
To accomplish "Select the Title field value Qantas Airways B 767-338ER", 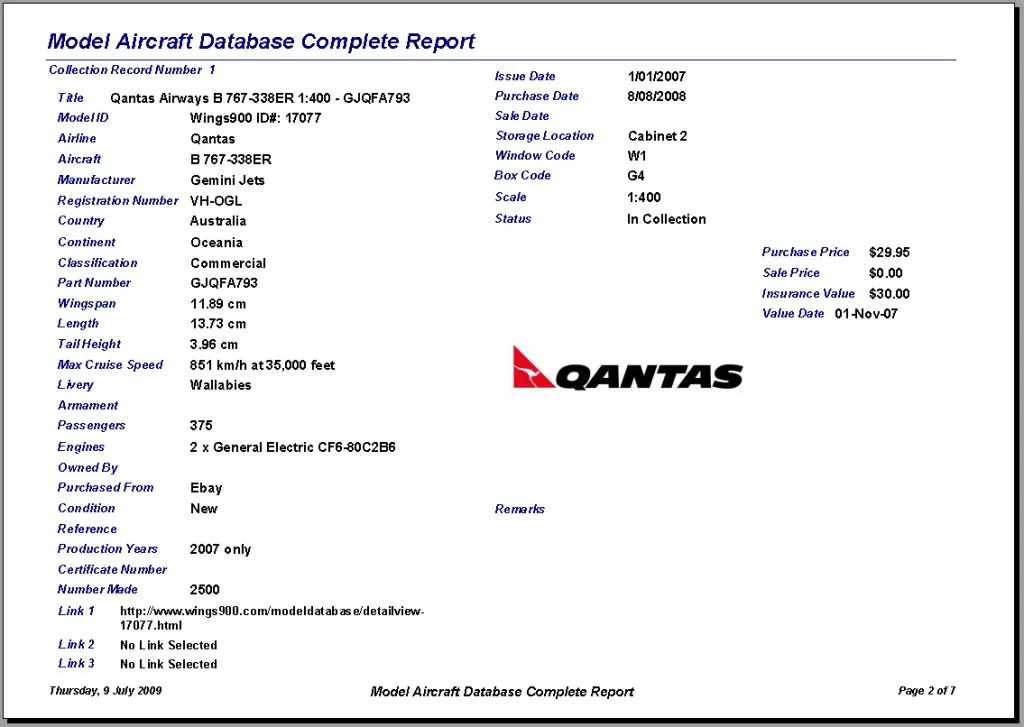I will [259, 98].
